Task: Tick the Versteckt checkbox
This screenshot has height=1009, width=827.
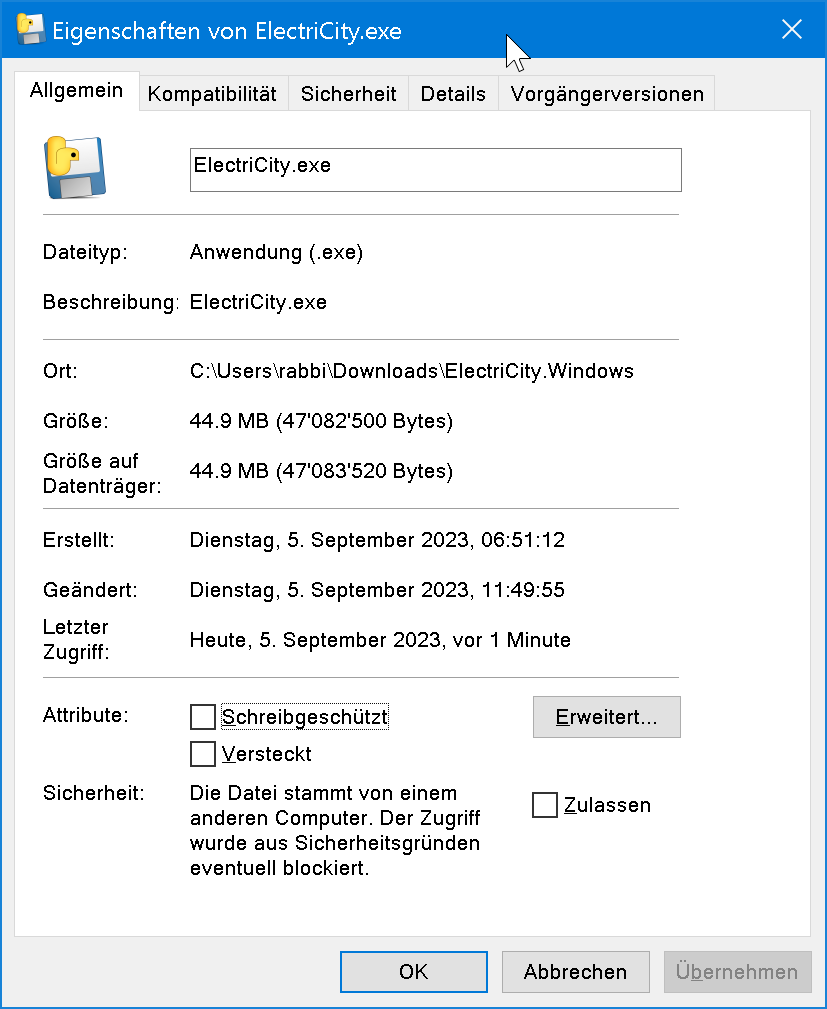Action: point(203,753)
